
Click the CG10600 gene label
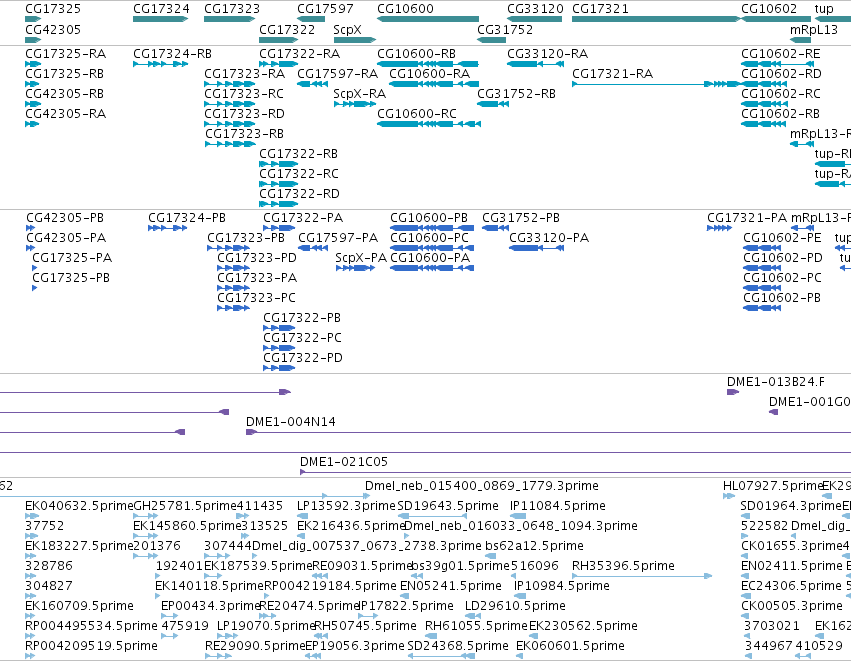pos(405,9)
